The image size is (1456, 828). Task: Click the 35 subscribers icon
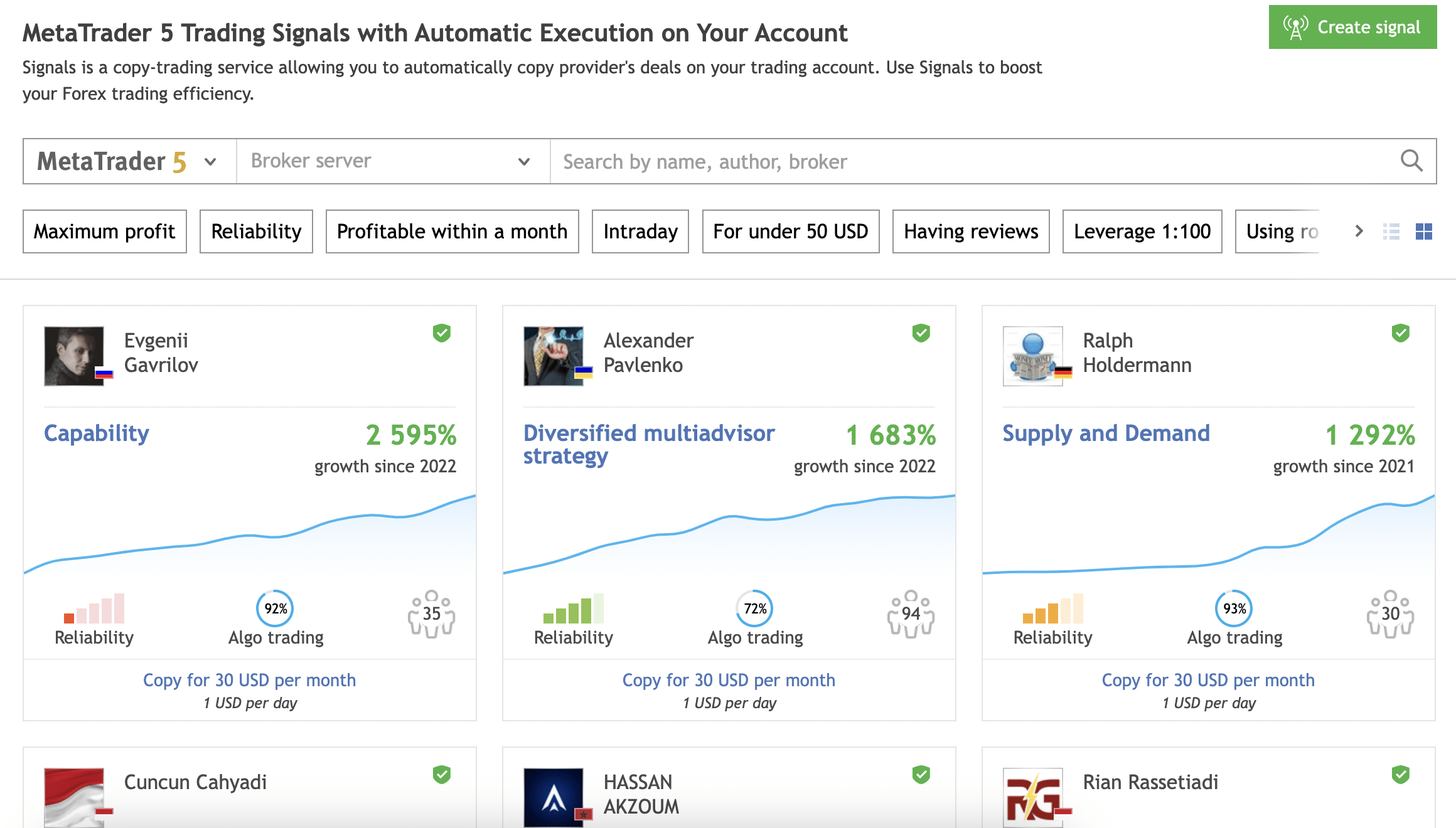(x=431, y=614)
